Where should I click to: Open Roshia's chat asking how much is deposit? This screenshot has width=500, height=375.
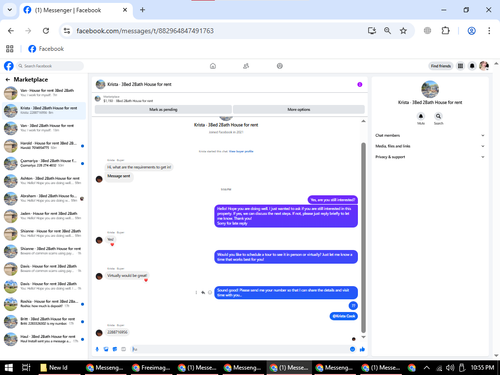tap(44, 304)
